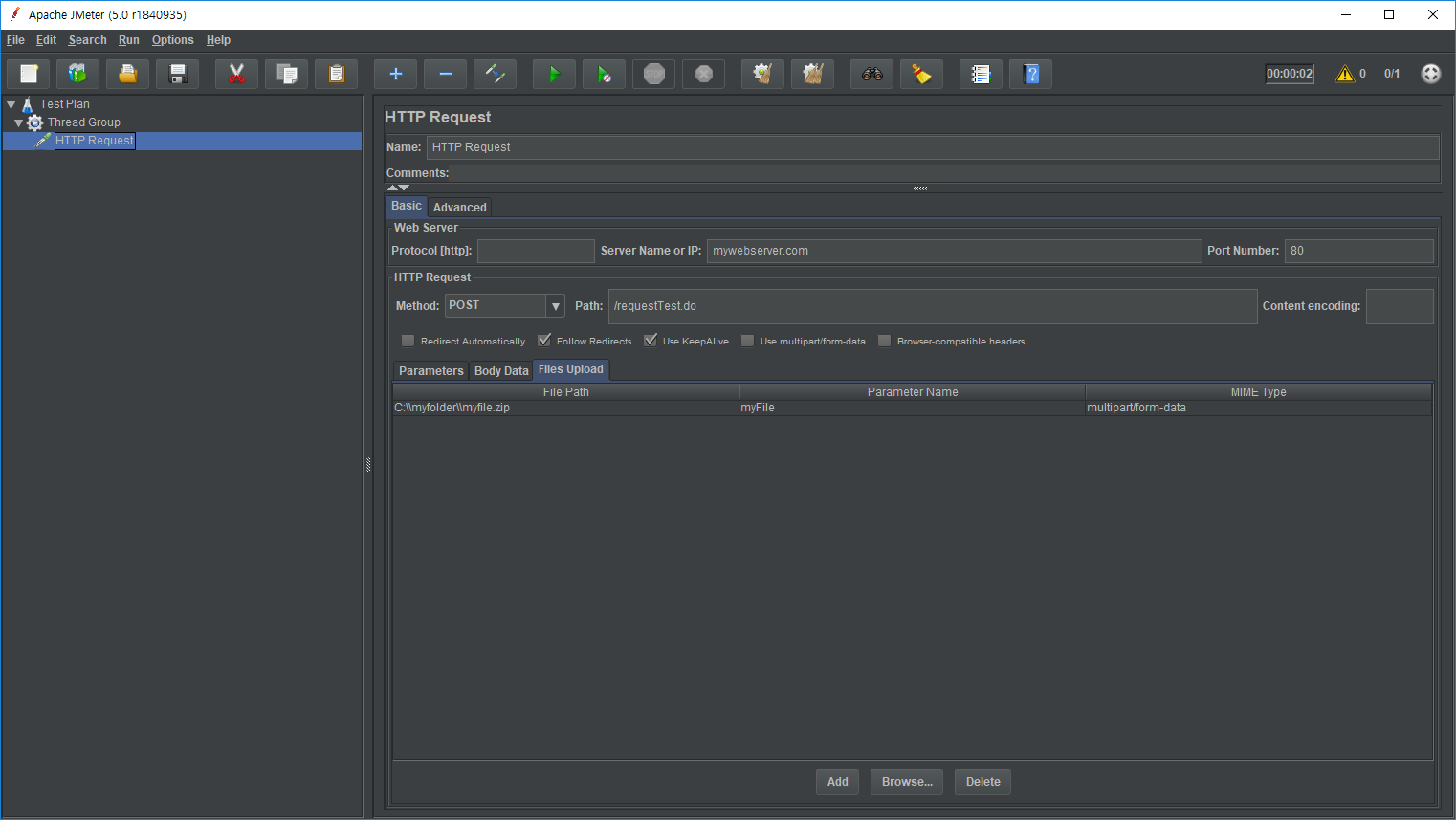Screen dimensions: 1456x820
Task: Click the Server Name or IP field
Action: coord(954,251)
